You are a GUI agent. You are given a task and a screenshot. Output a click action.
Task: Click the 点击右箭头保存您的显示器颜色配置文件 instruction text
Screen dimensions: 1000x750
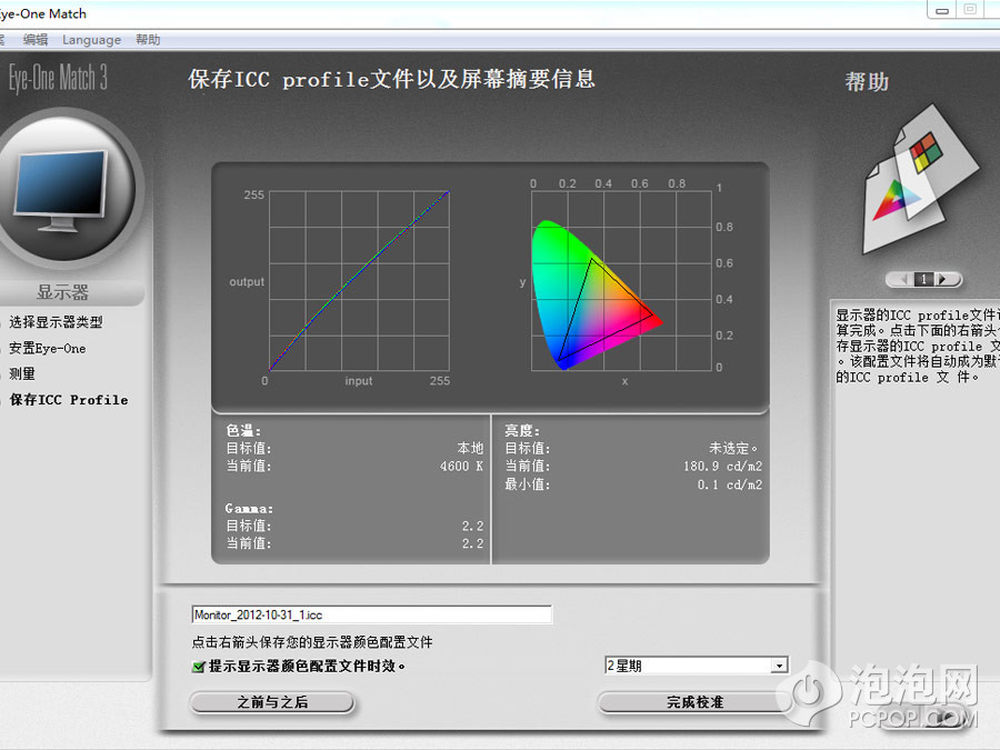(312, 642)
